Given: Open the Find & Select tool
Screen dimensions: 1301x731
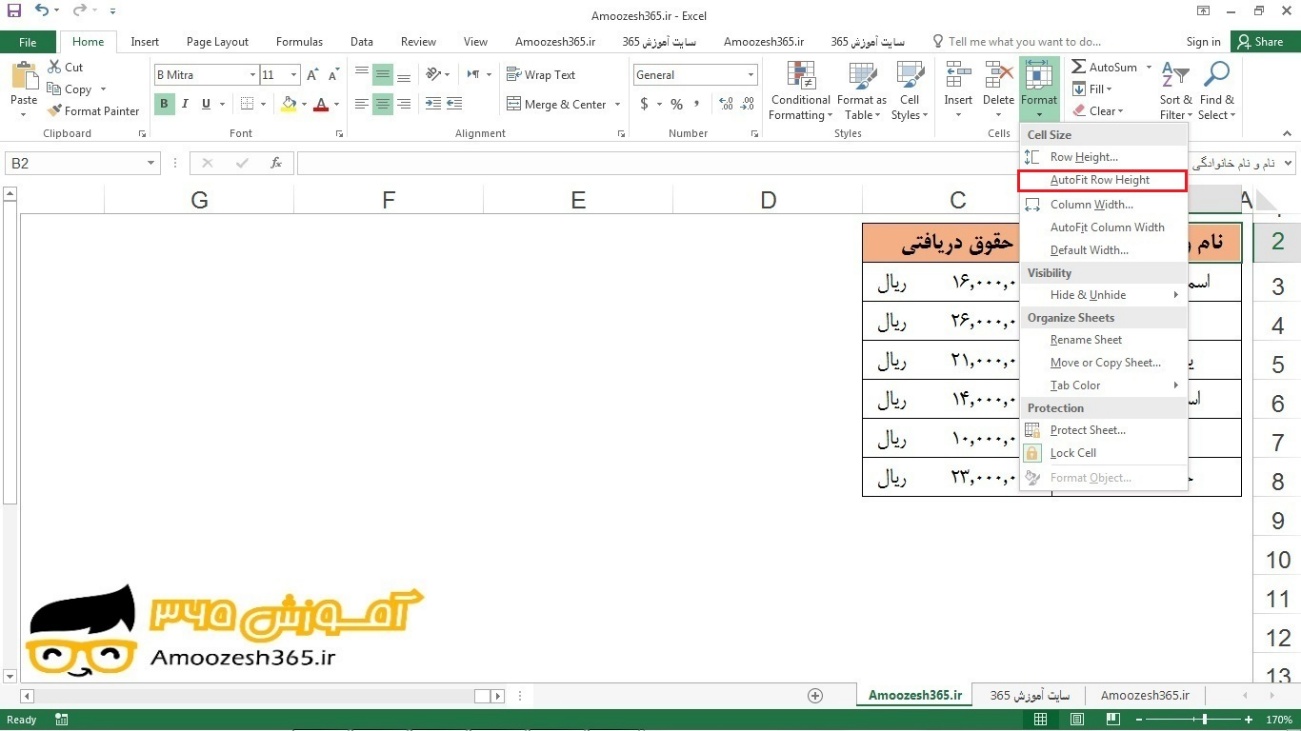Looking at the screenshot, I should tap(1217, 90).
